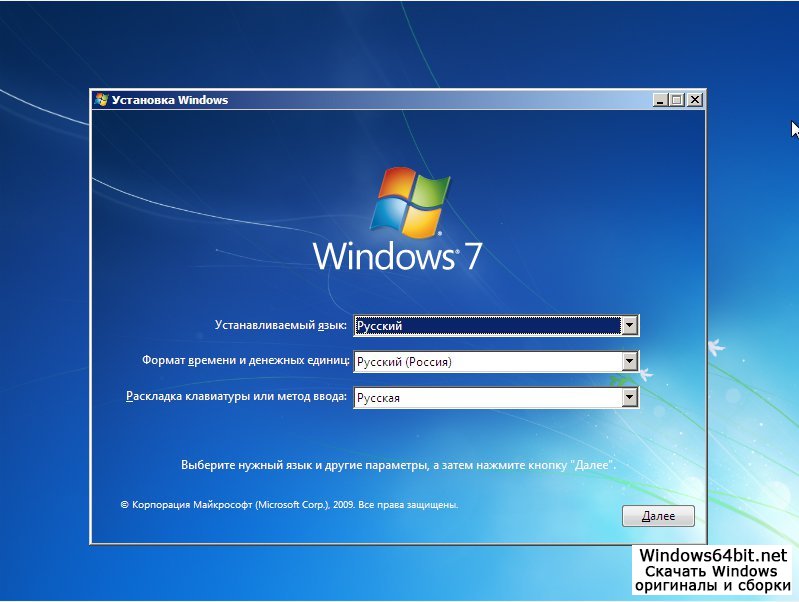This screenshot has height=602, width=799.
Task: Open the Формат времени dropdown arrow
Action: pyautogui.click(x=629, y=362)
